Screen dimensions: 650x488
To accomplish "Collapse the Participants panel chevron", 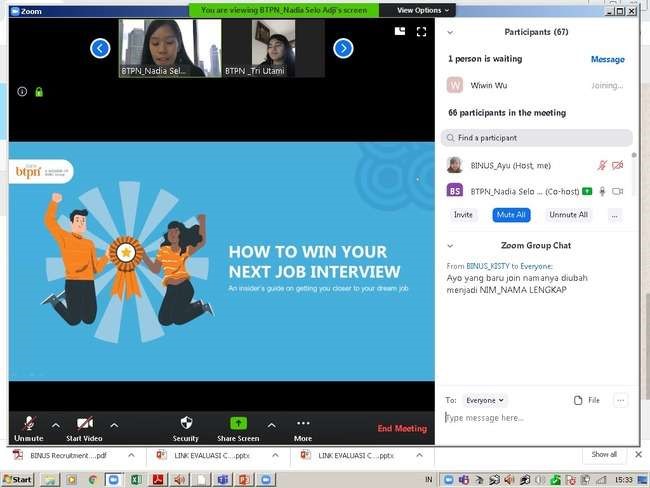I will click(450, 32).
